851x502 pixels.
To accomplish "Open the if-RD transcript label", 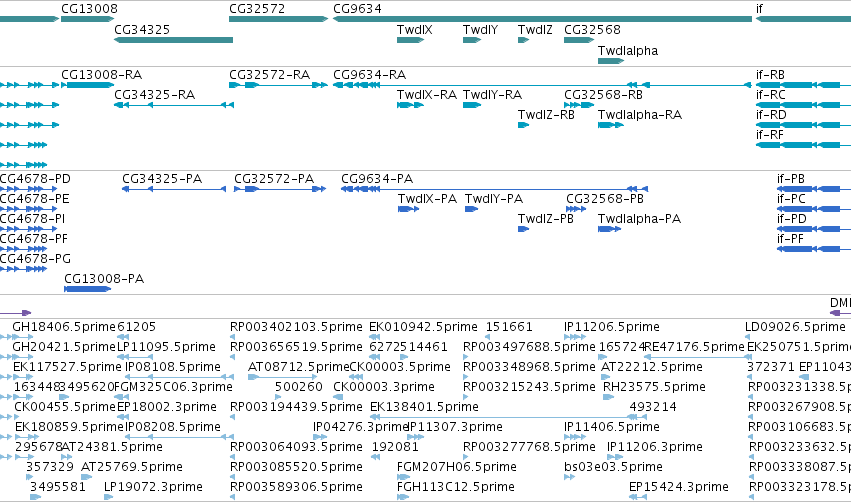I will click(x=771, y=115).
